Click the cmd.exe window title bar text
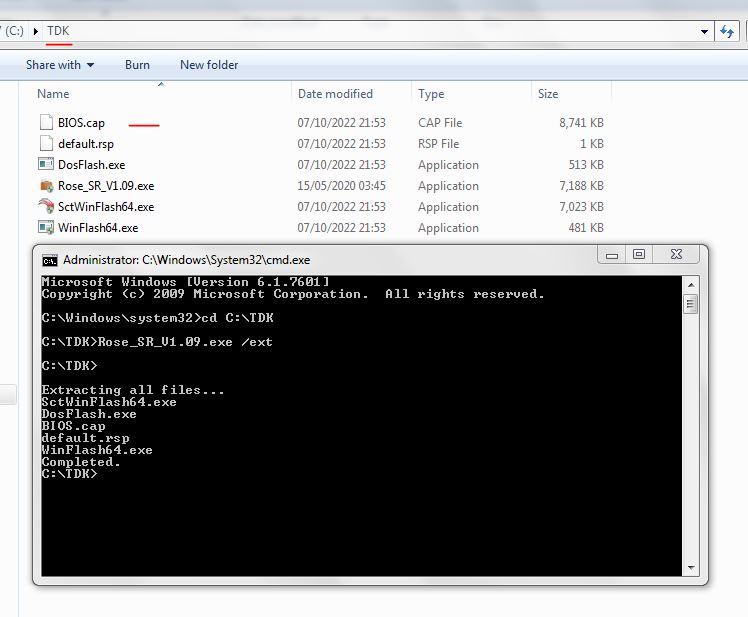The height and width of the screenshot is (617, 748). pyautogui.click(x=187, y=260)
